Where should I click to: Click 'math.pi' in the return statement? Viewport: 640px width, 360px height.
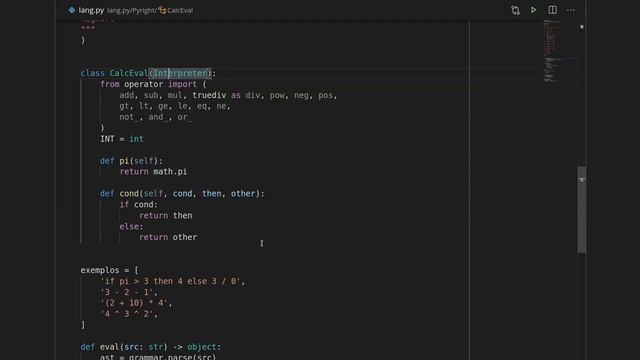[170, 172]
